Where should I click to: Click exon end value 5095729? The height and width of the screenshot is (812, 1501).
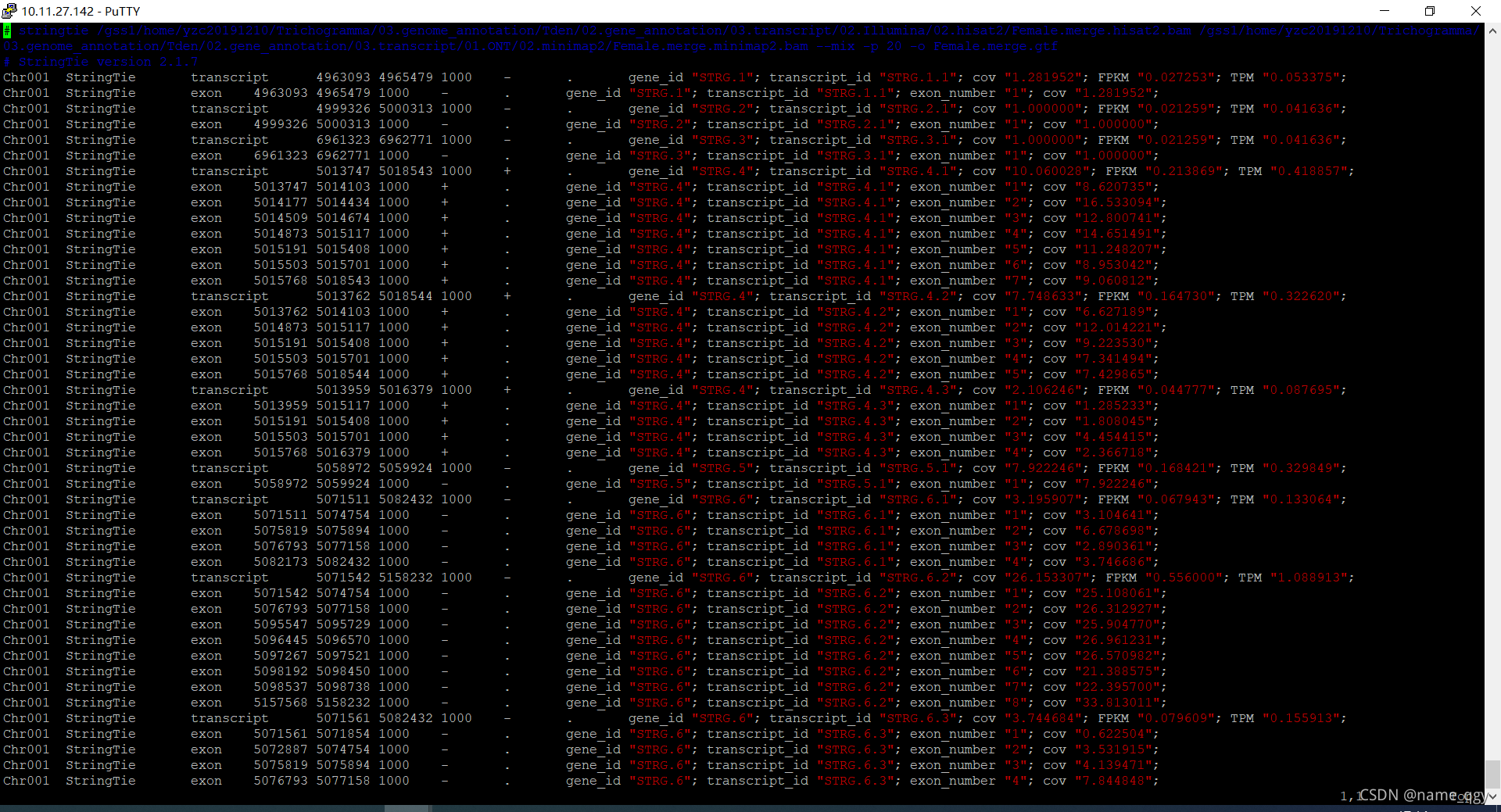click(x=343, y=624)
